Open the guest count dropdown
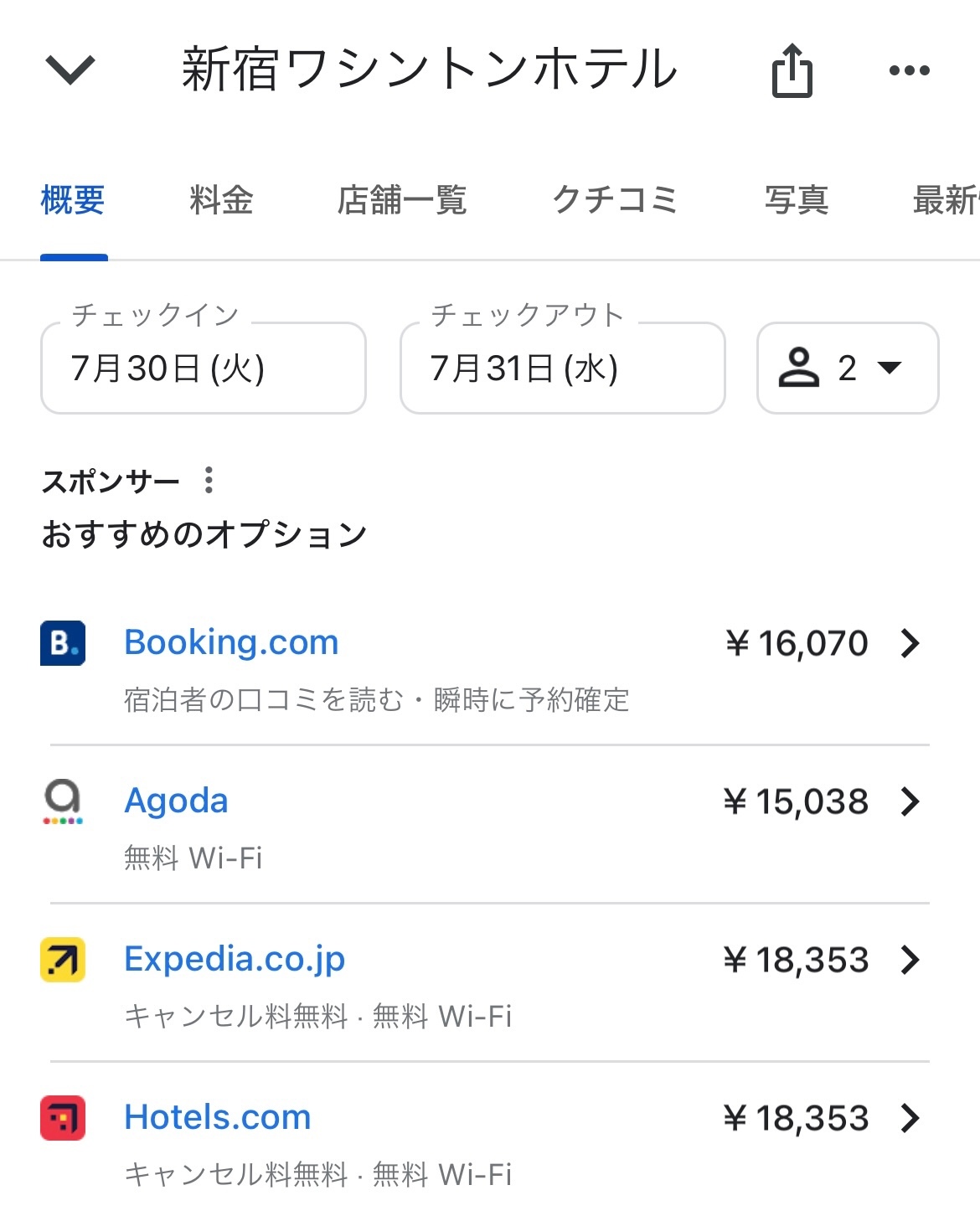Image resolution: width=980 pixels, height=1216 pixels. click(x=847, y=368)
